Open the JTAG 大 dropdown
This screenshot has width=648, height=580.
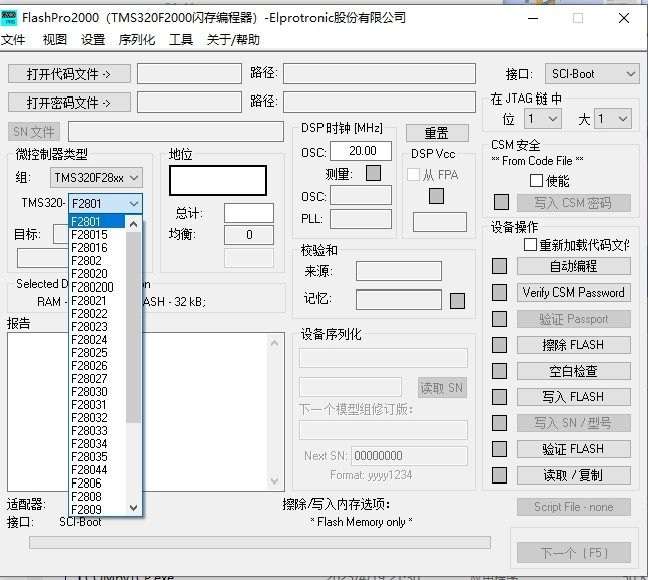pyautogui.click(x=613, y=119)
